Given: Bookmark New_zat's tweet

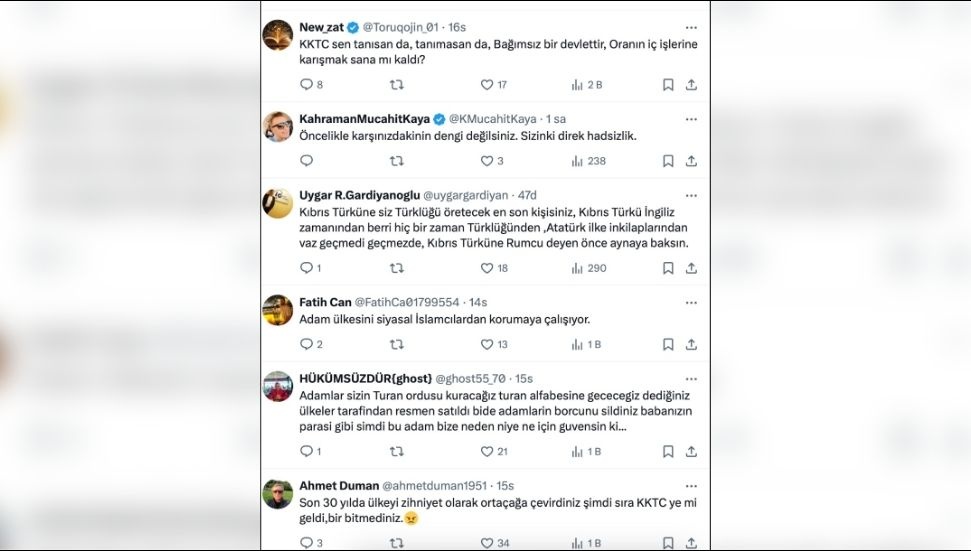Looking at the screenshot, I should [x=668, y=85].
